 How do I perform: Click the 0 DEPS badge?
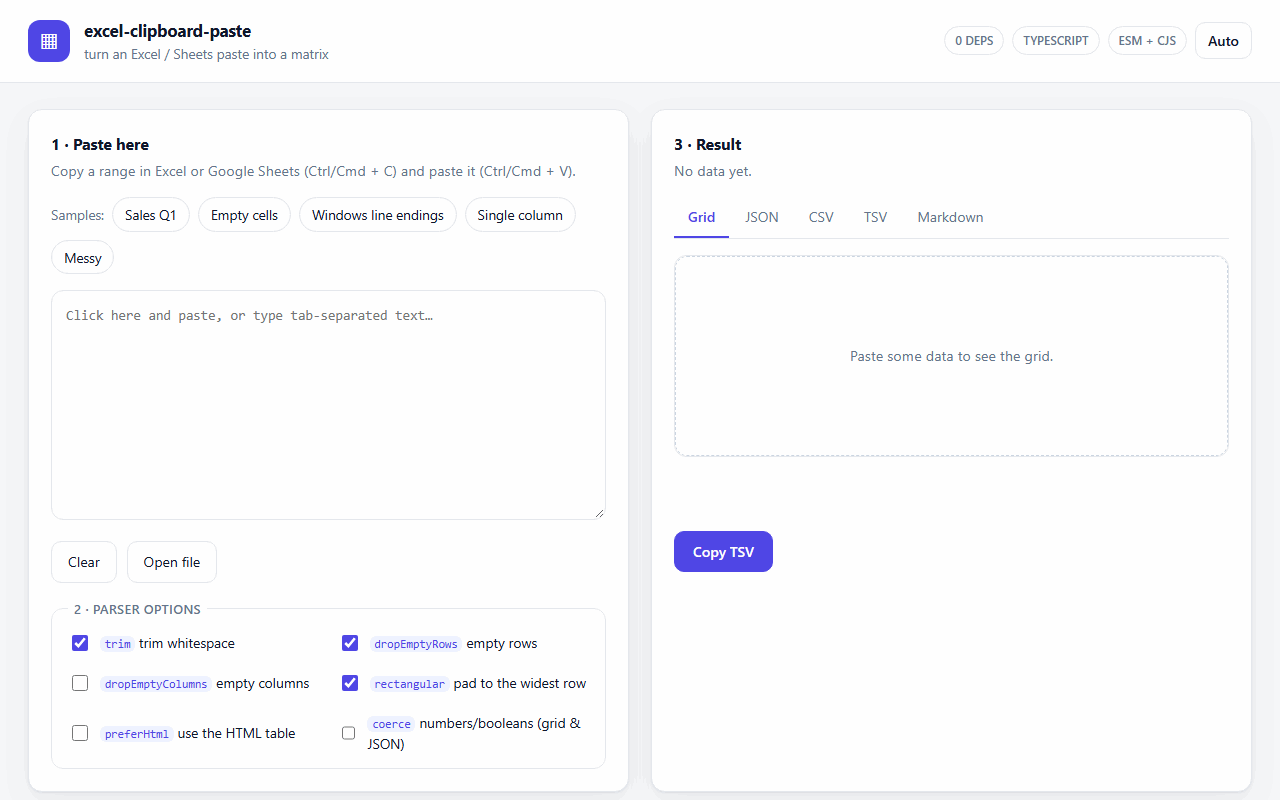coord(974,41)
